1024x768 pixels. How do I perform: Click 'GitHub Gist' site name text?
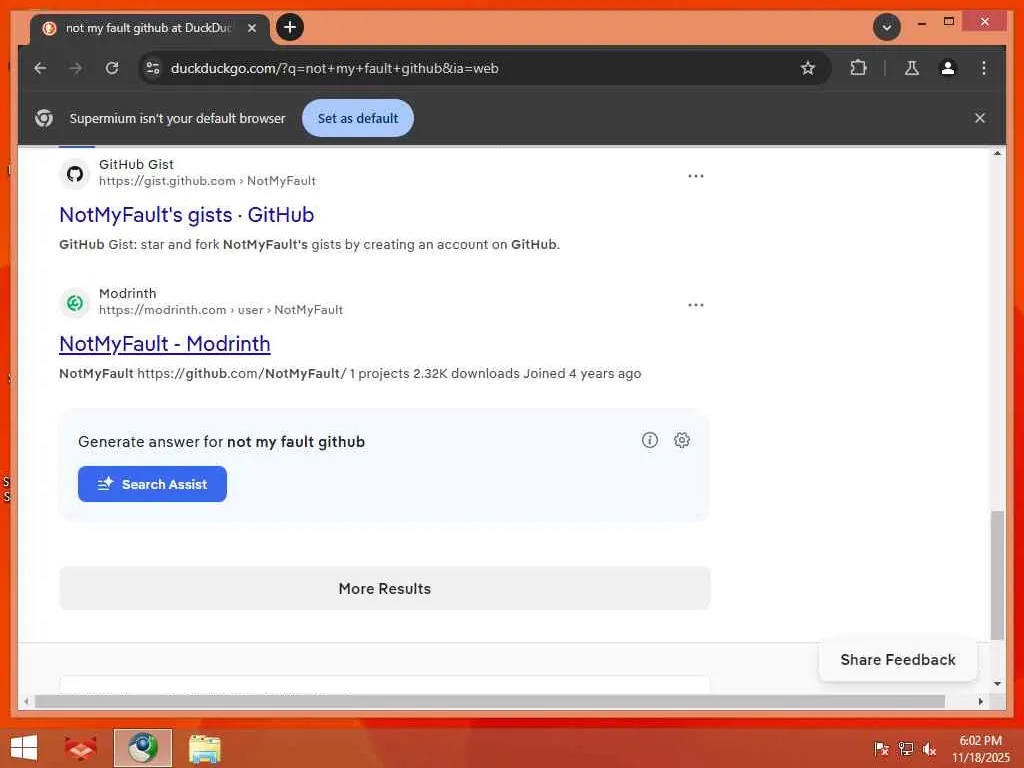tap(136, 165)
